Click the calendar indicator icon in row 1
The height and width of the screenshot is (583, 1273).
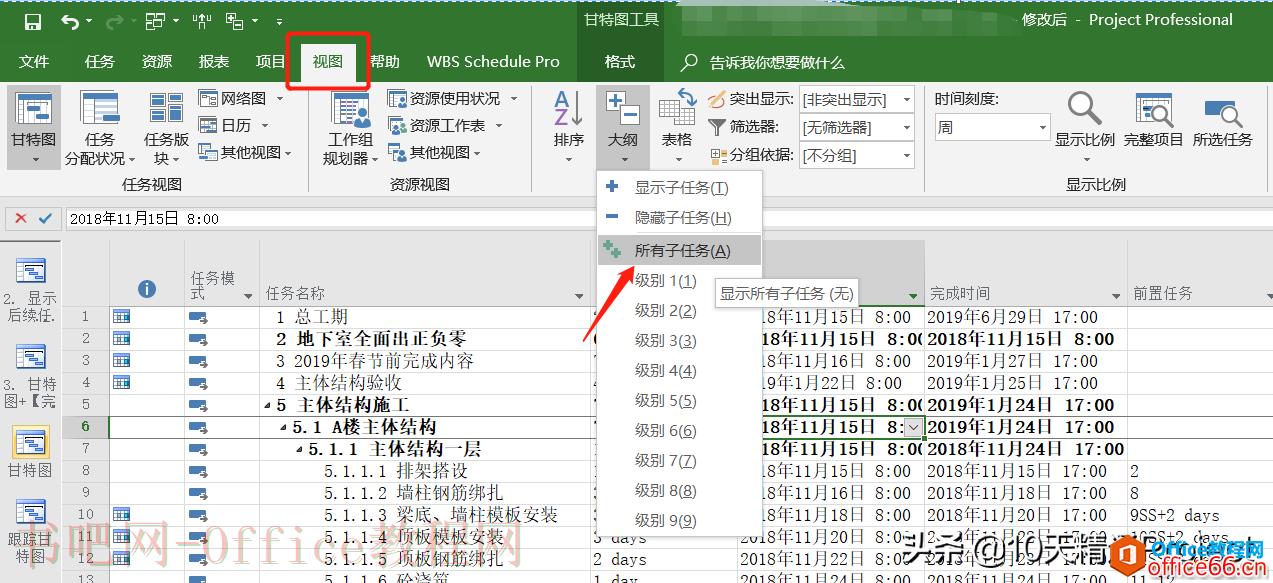point(122,317)
